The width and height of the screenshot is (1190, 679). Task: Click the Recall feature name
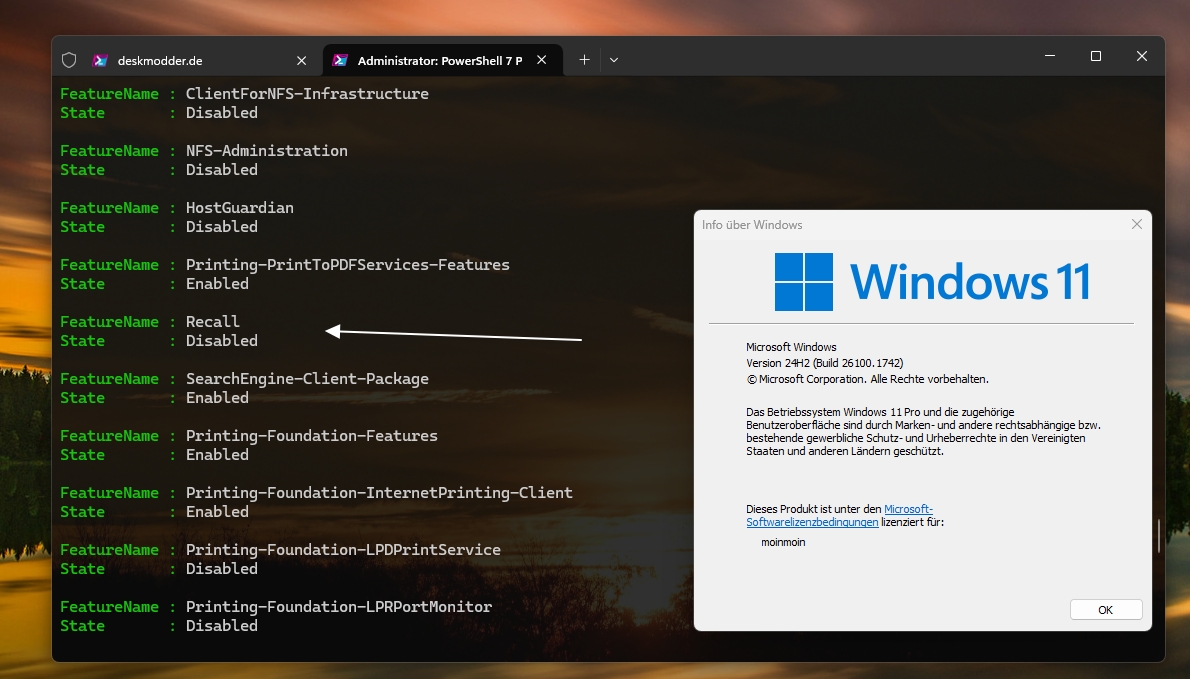212,321
